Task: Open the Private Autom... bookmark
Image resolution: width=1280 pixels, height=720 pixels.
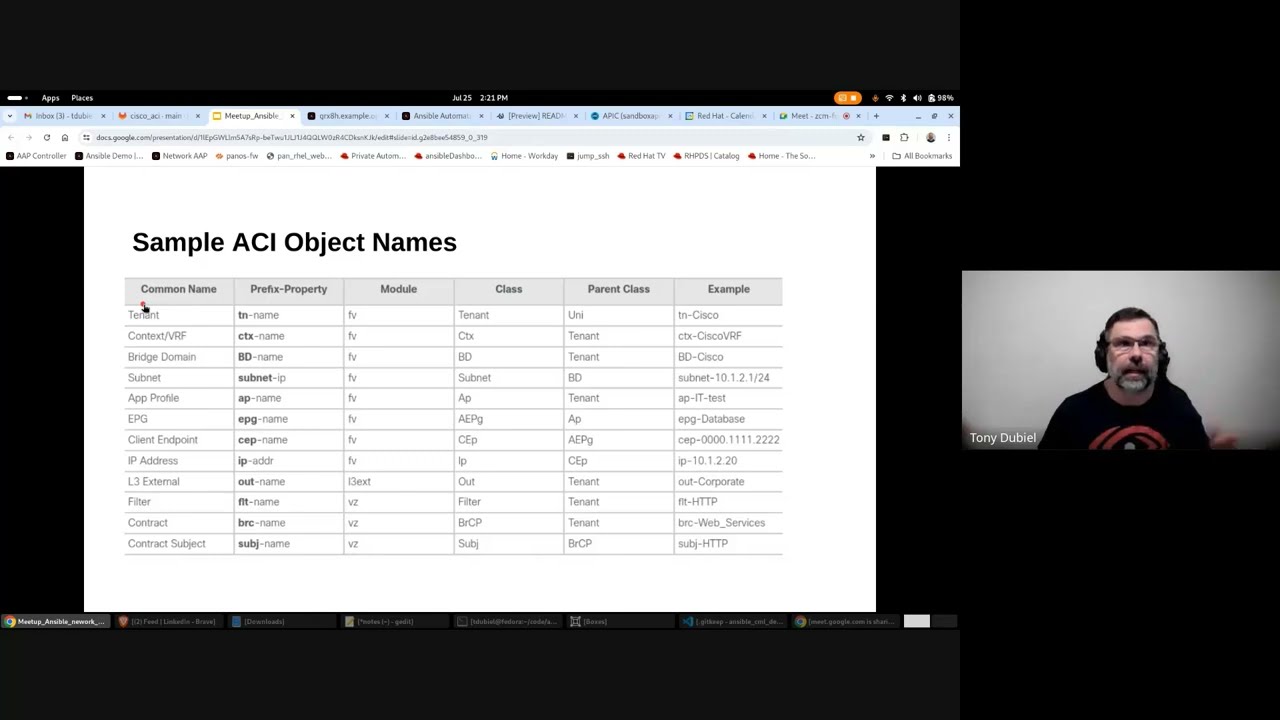Action: click(x=373, y=156)
